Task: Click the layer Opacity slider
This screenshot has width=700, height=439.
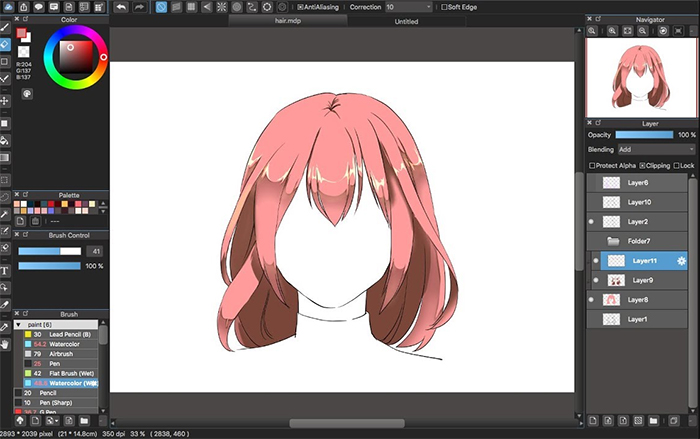Action: point(644,135)
